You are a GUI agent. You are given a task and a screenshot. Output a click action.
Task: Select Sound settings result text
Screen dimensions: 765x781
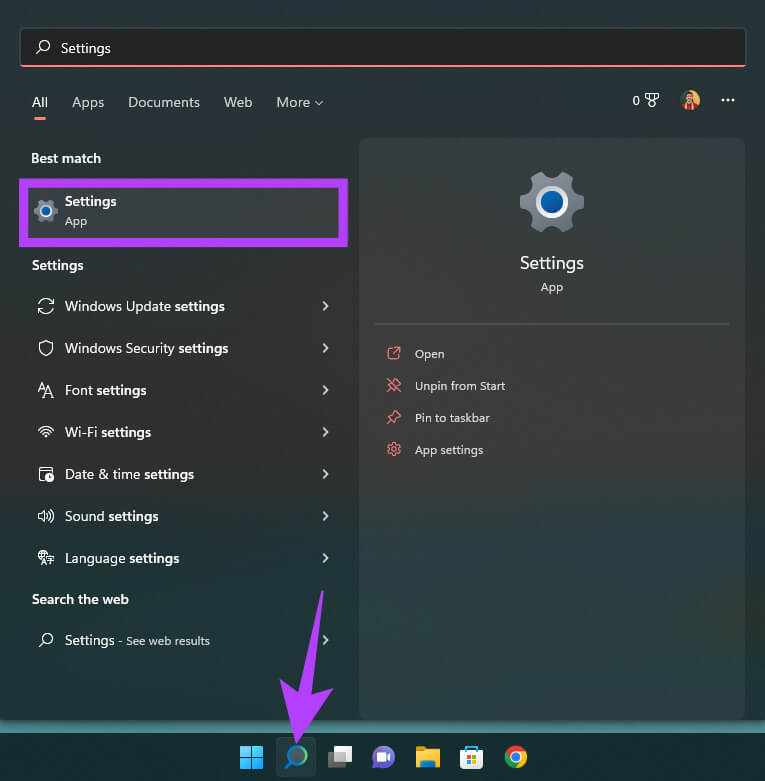click(112, 516)
